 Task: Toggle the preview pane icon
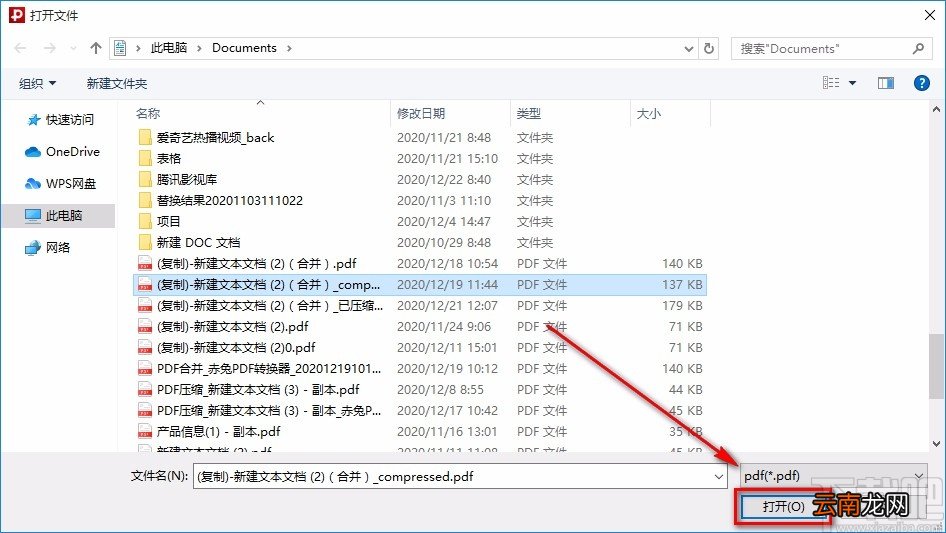886,83
